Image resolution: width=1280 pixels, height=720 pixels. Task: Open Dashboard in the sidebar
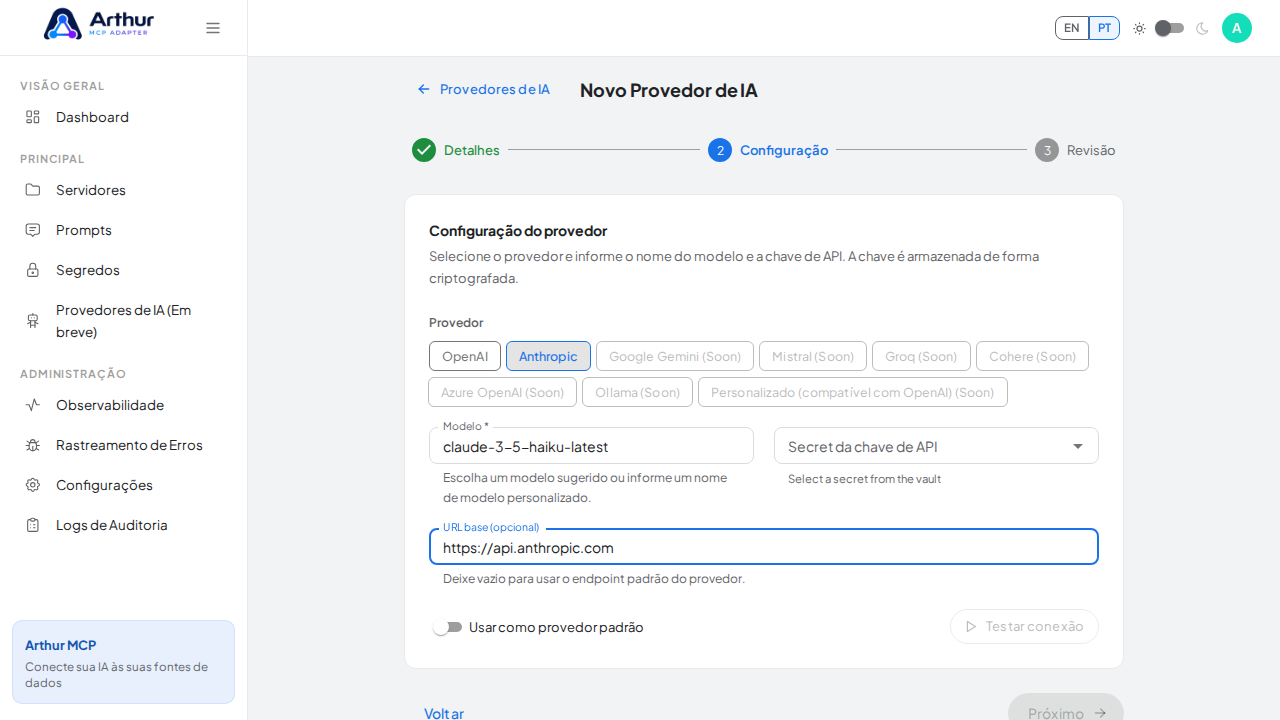(x=124, y=117)
